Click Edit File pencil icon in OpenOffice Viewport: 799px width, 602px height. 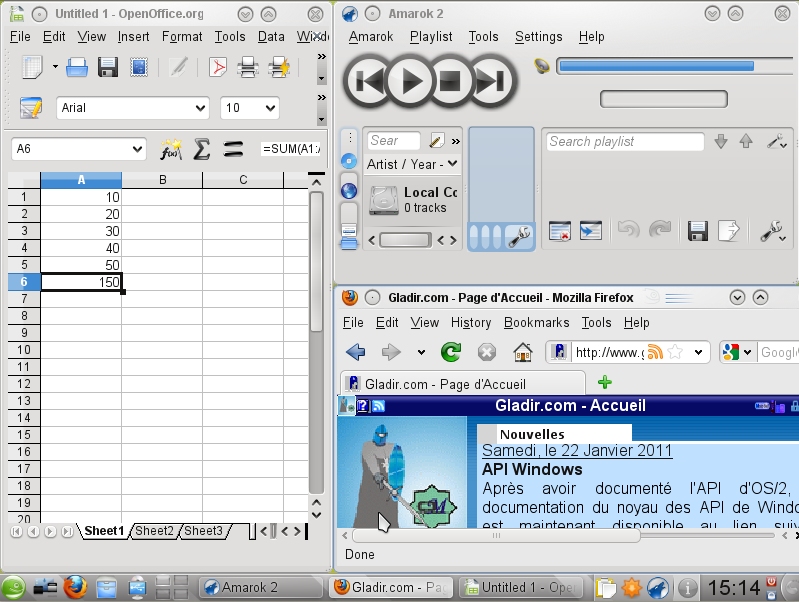(x=178, y=67)
